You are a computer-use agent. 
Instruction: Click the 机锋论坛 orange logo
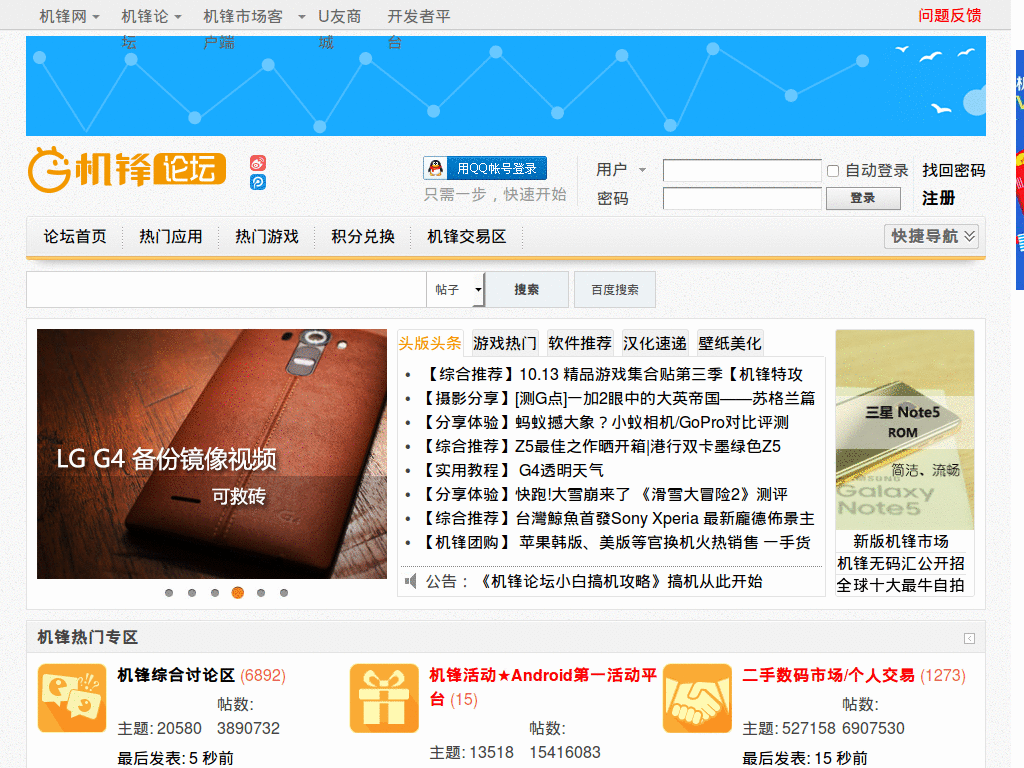click(127, 170)
